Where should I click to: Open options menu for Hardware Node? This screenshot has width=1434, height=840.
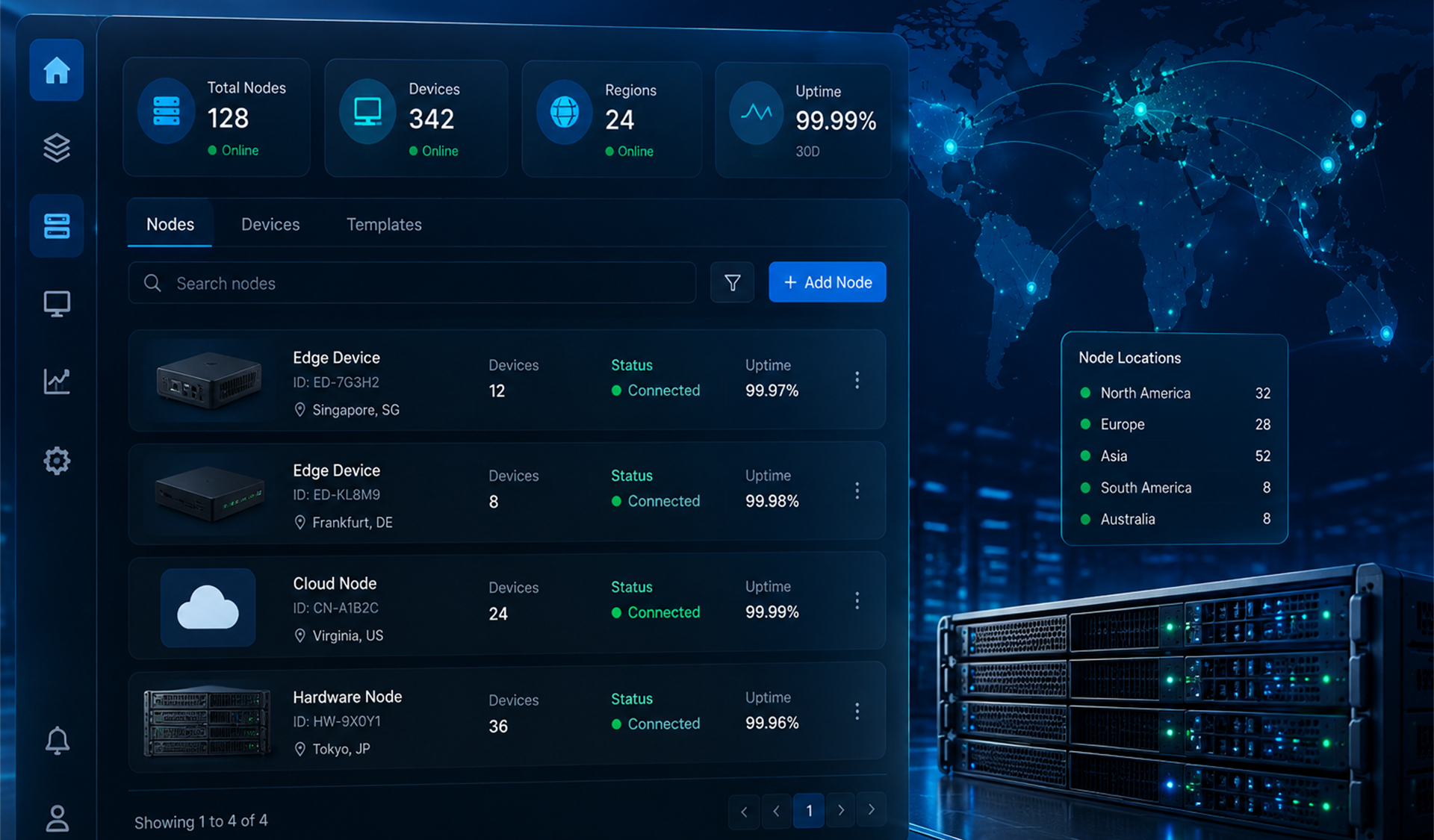coord(857,712)
